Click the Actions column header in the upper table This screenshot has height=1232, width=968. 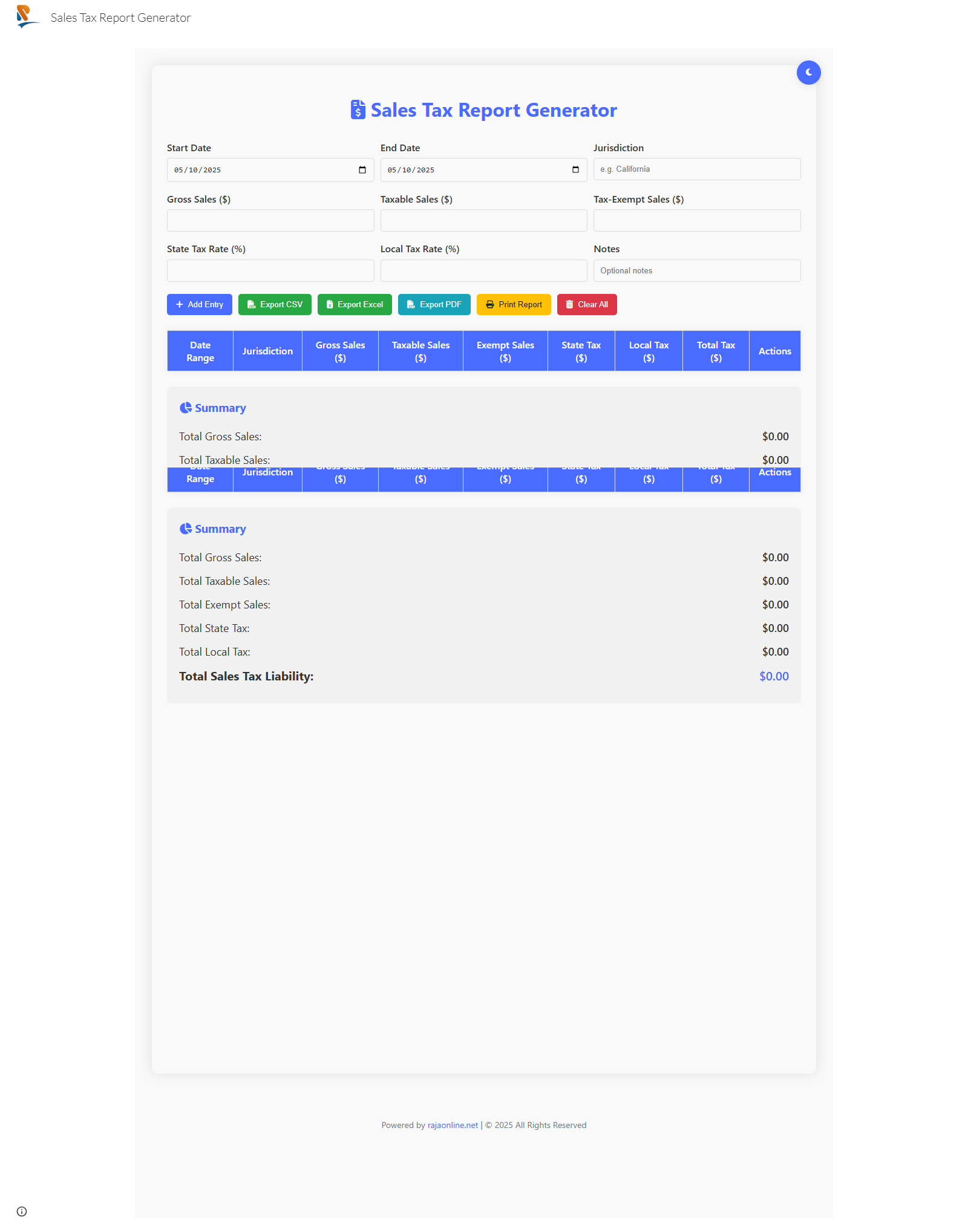(774, 351)
